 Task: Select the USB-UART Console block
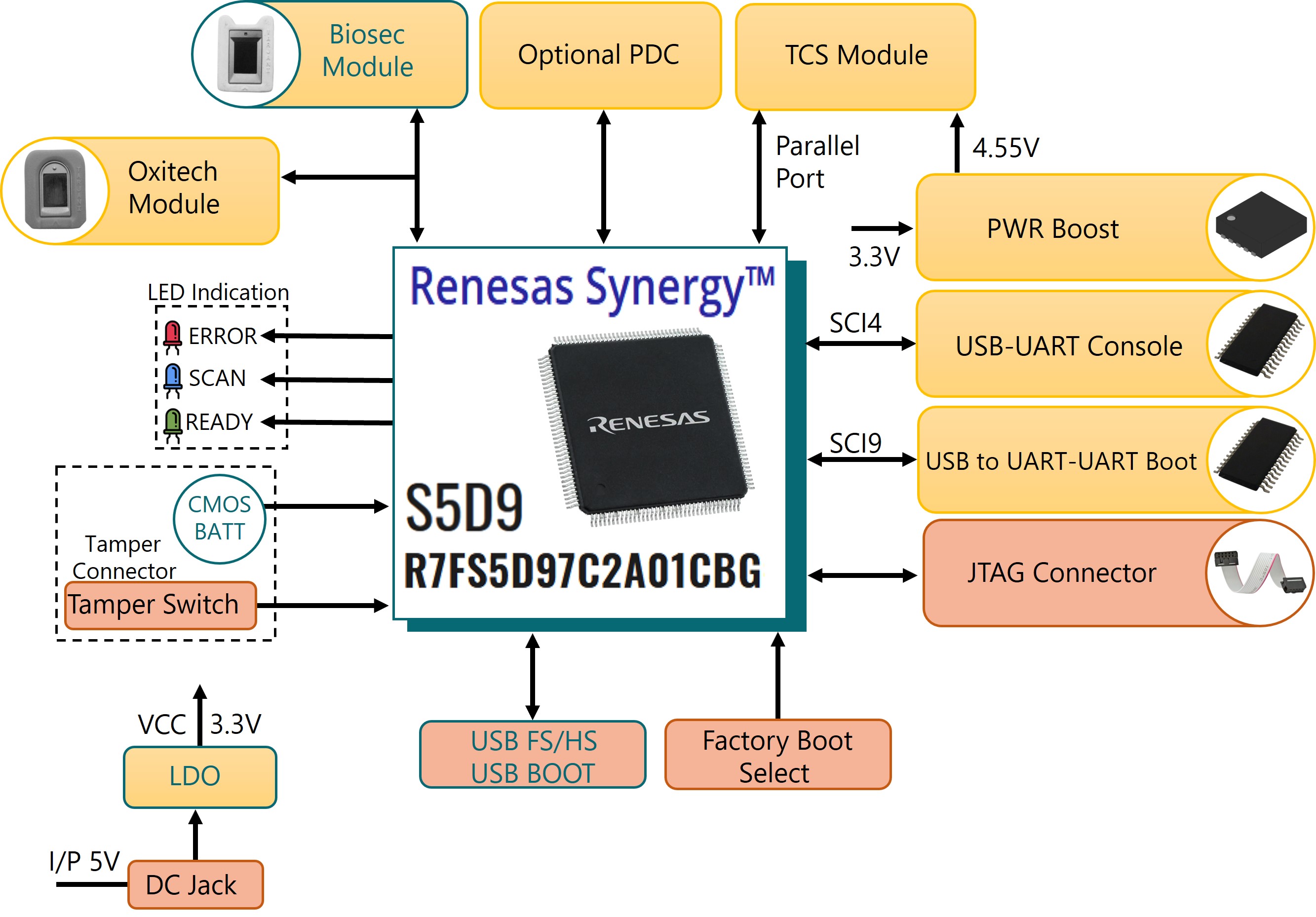pos(1115,344)
